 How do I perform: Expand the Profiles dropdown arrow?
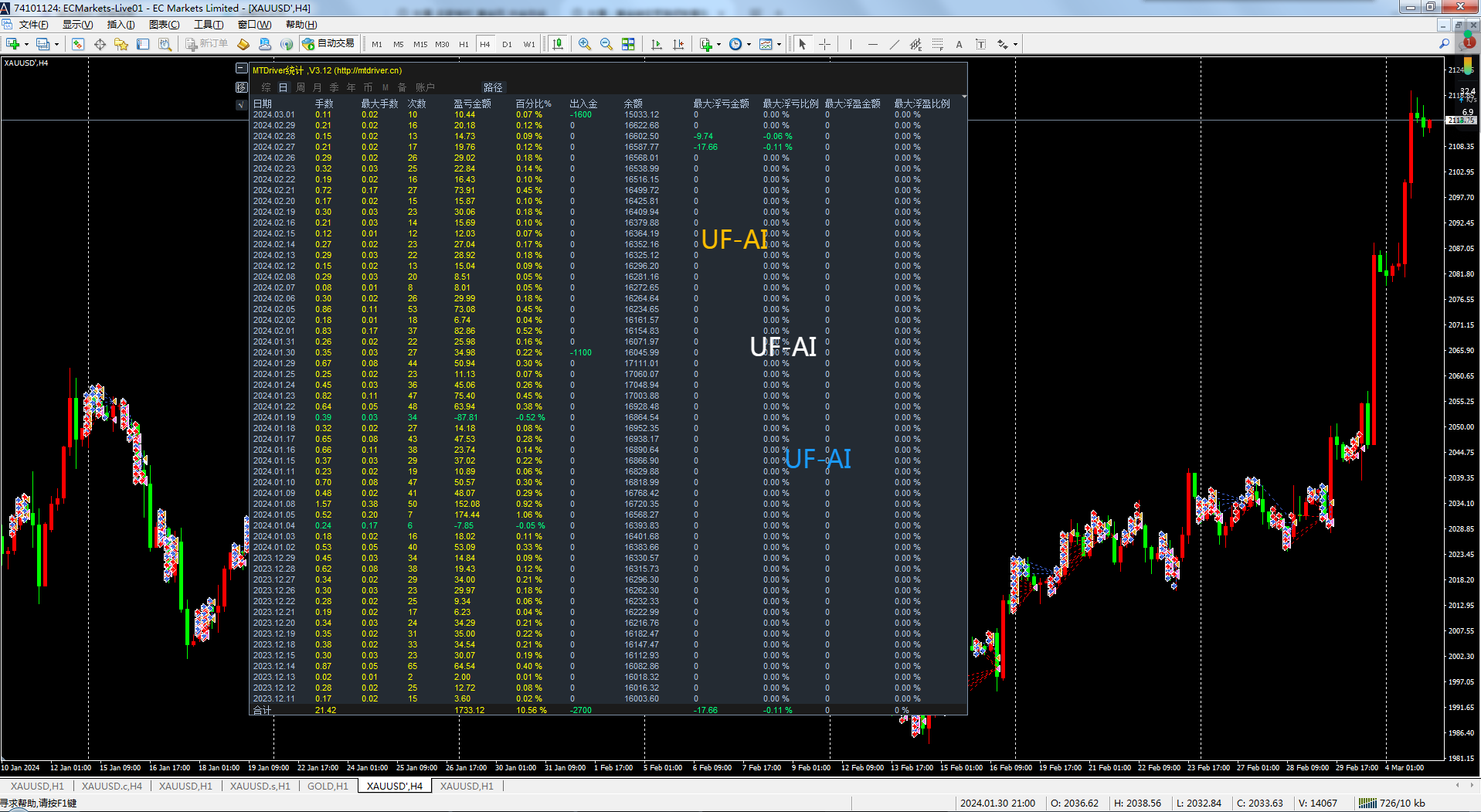point(56,45)
